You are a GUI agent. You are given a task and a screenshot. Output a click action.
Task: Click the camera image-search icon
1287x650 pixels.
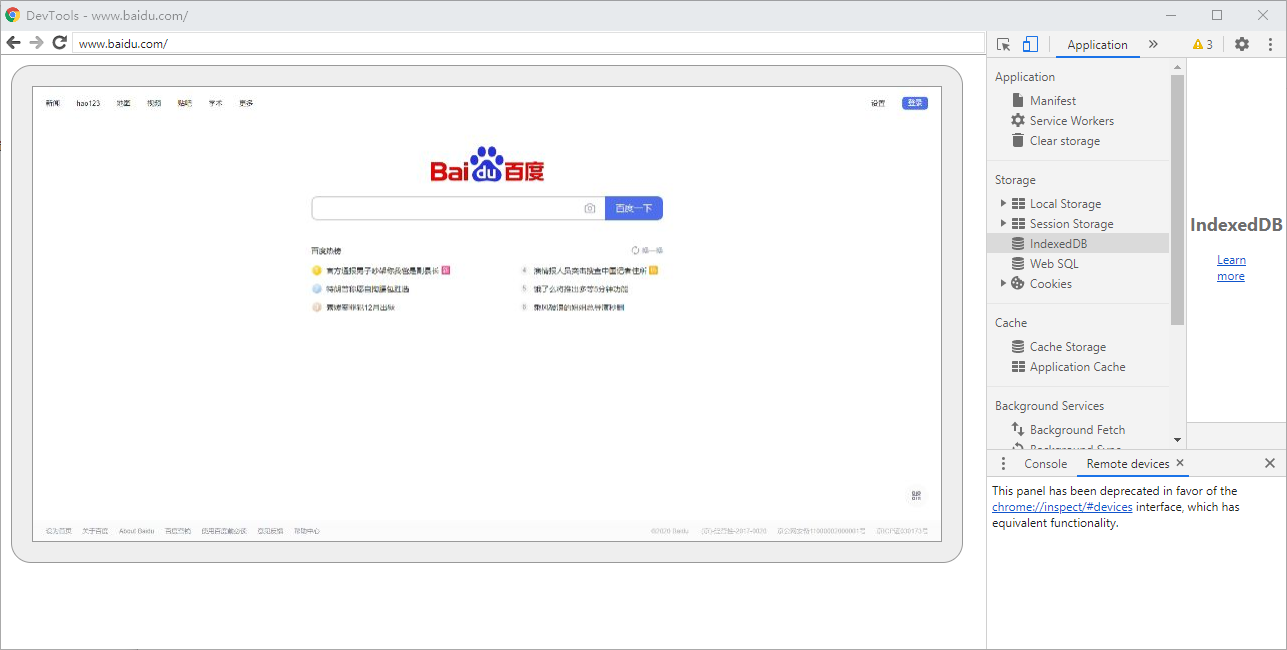tap(590, 208)
